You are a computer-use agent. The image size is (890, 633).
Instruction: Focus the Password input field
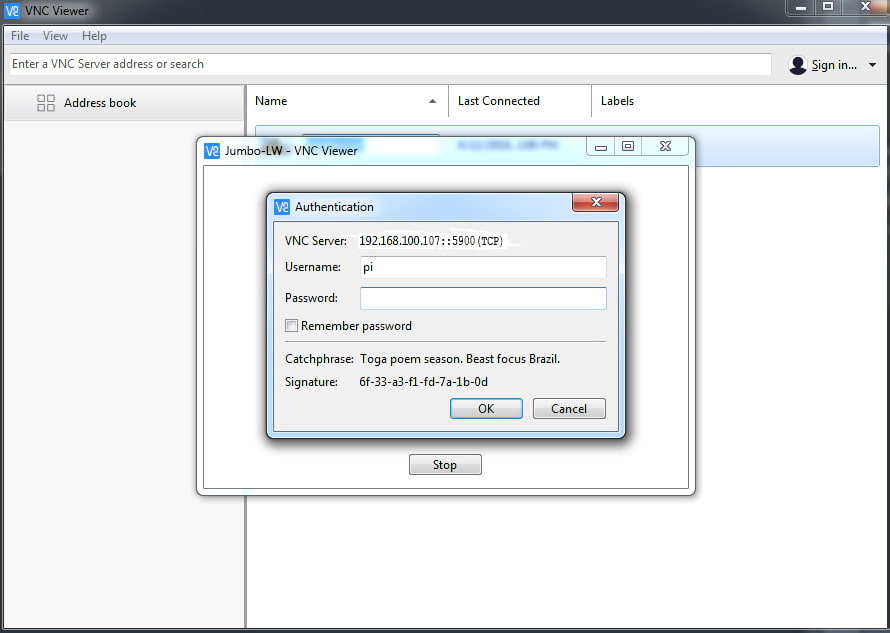[483, 298]
